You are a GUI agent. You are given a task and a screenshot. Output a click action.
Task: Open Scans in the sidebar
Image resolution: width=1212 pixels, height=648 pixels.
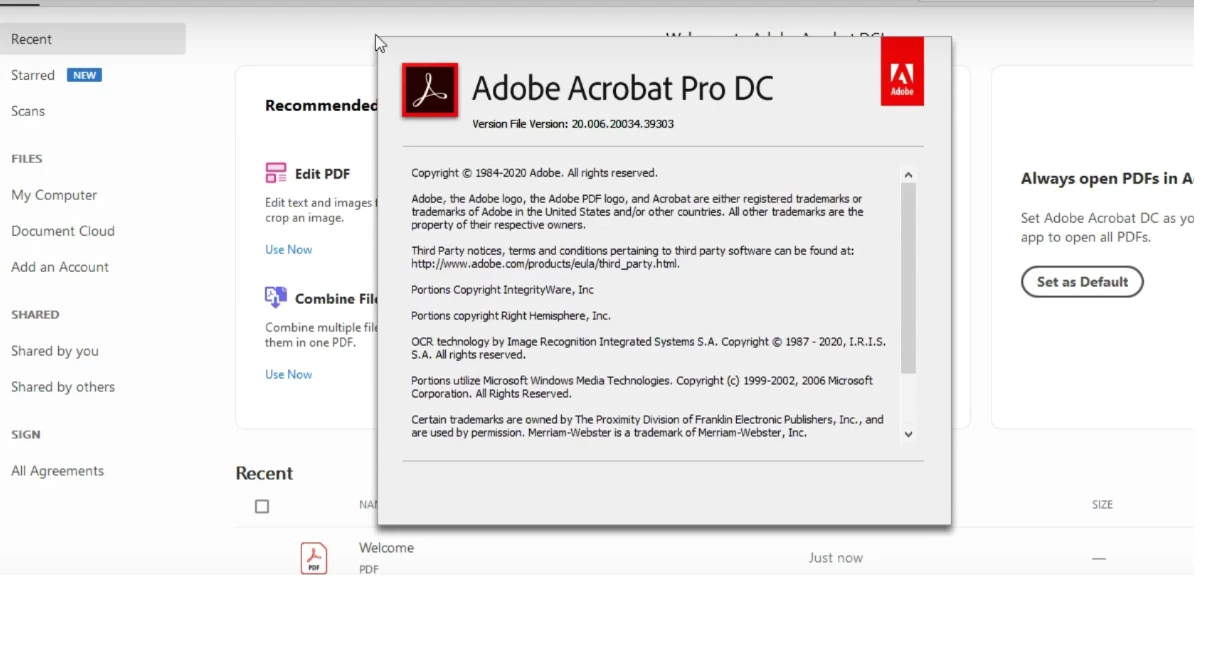[x=28, y=111]
